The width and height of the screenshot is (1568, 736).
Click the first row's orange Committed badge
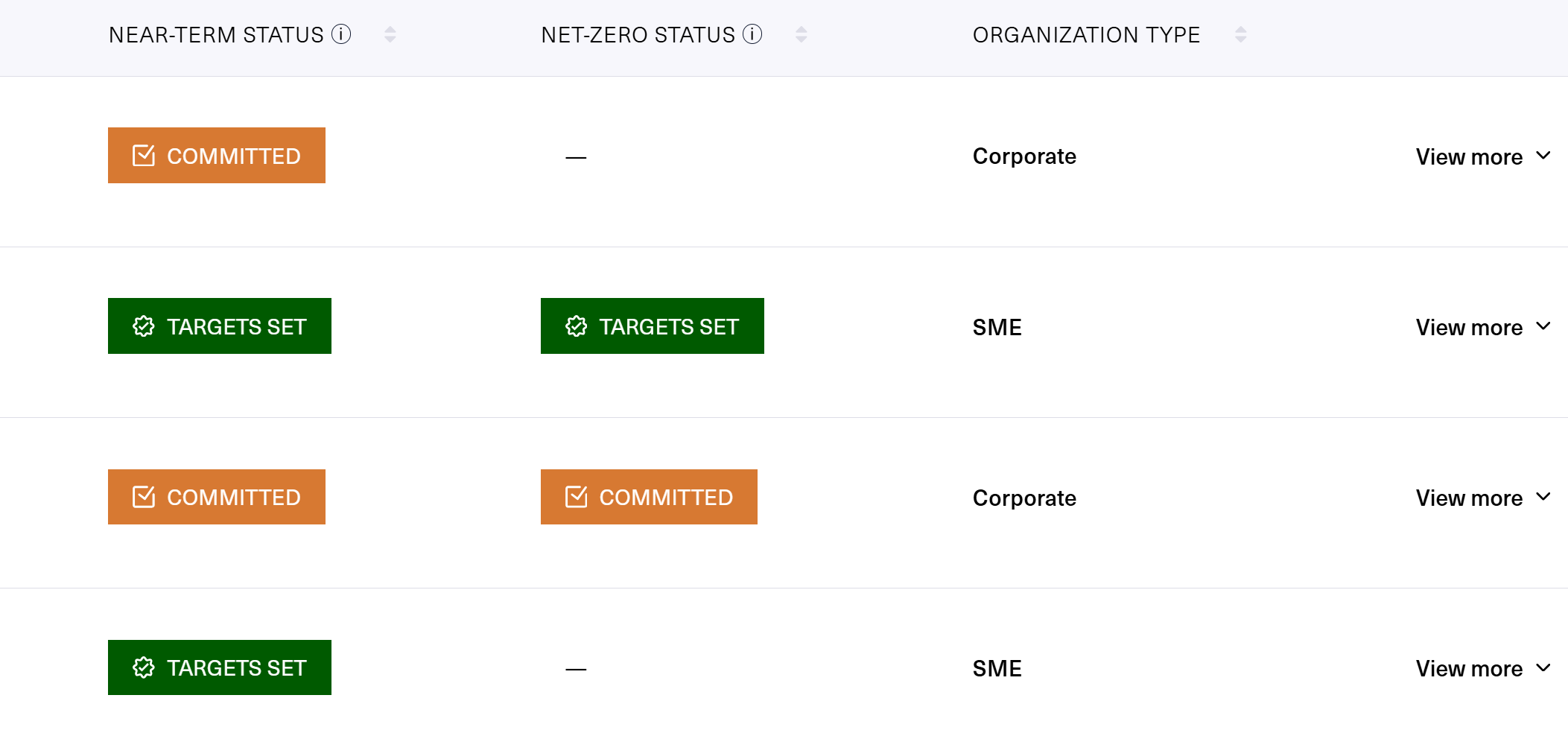[x=217, y=156]
